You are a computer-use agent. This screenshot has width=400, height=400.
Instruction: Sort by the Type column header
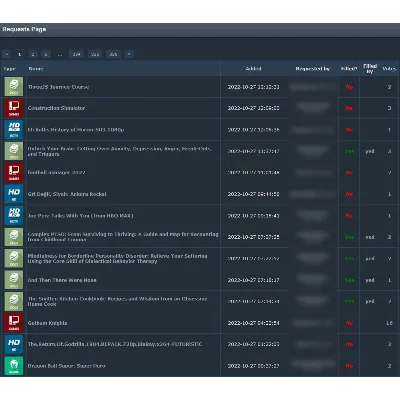pyautogui.click(x=10, y=69)
